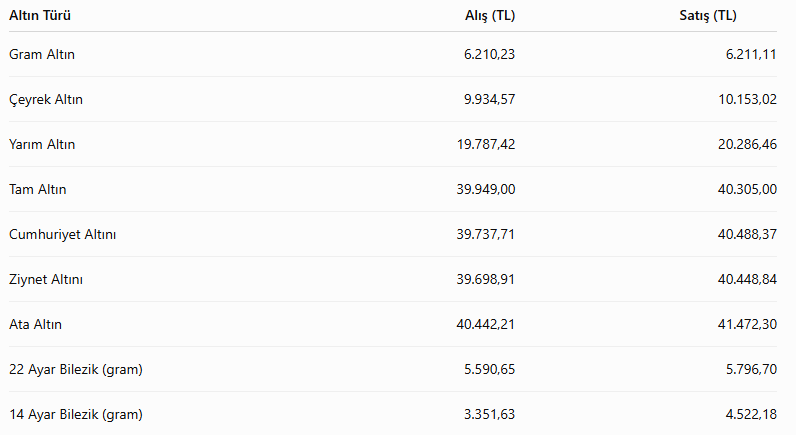Viewport: 796px width, 435px height.
Task: Select the Gram Altın row label
Action: click(42, 54)
